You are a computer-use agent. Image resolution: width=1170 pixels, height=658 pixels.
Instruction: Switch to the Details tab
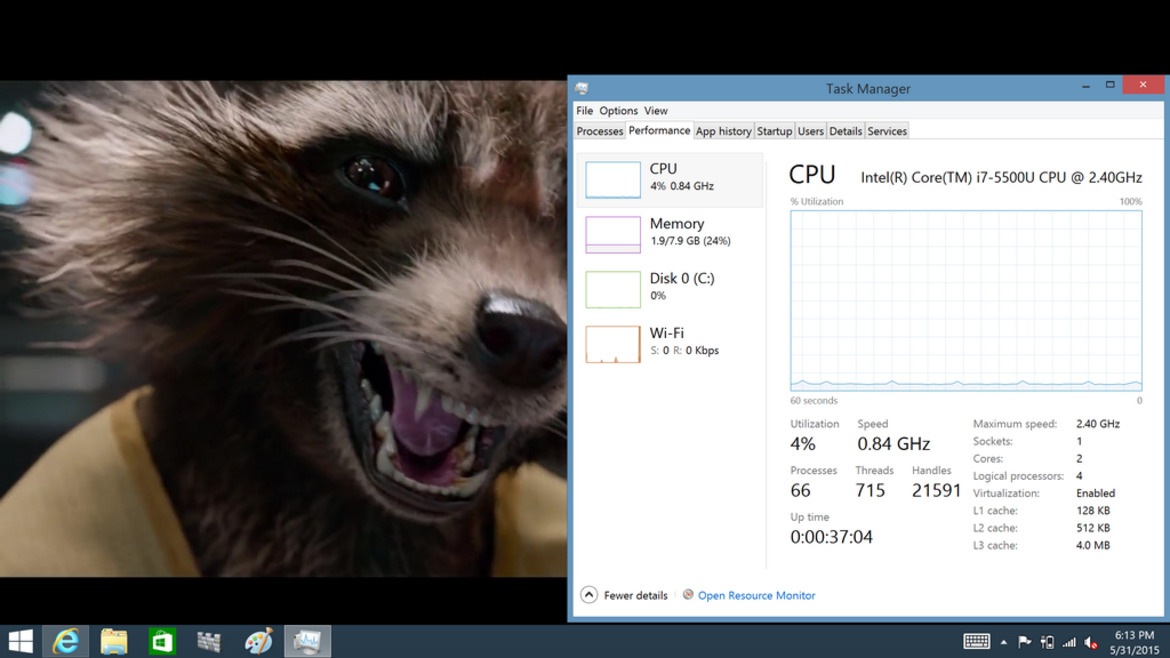pyautogui.click(x=845, y=131)
